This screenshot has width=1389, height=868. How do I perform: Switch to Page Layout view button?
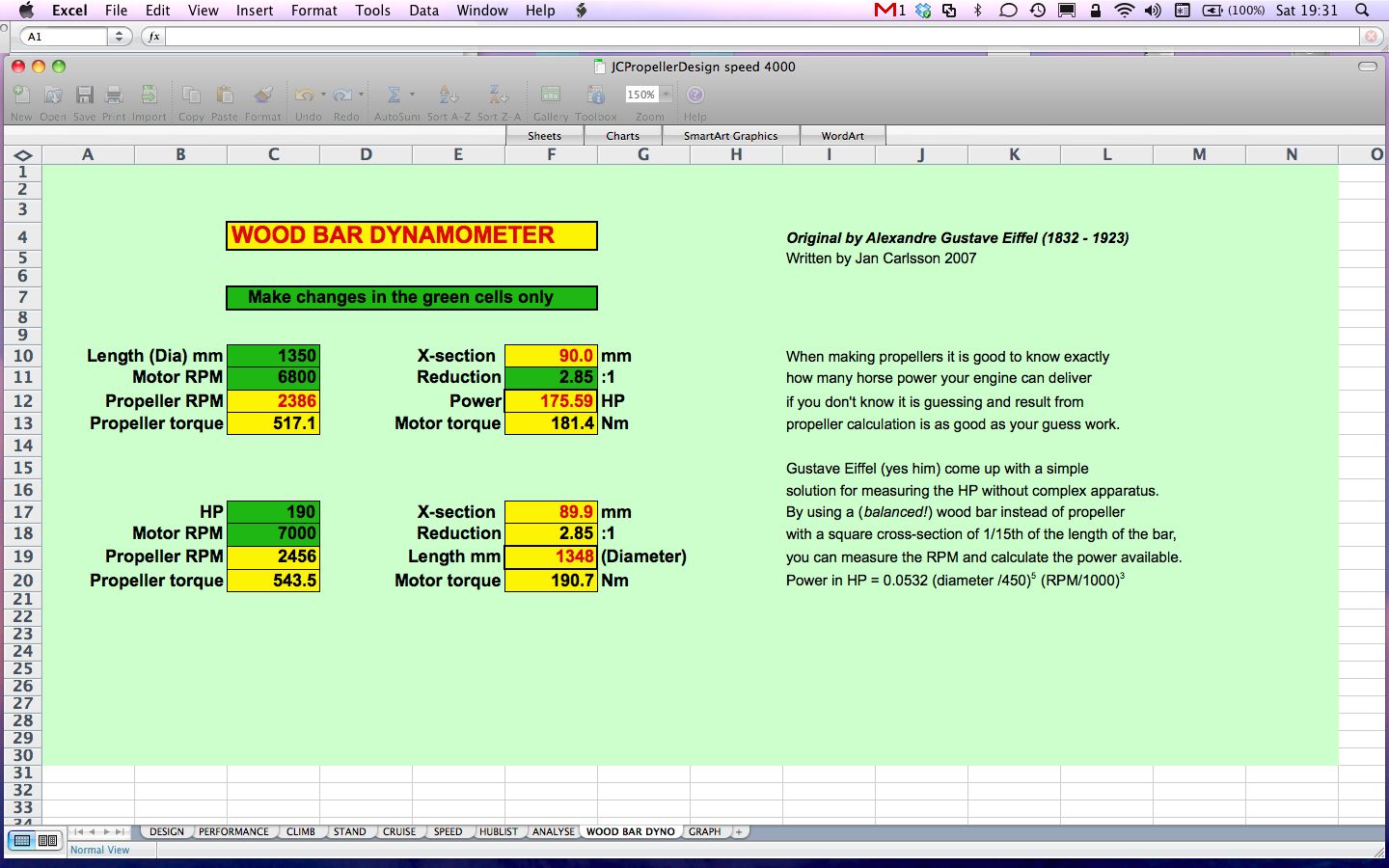tap(47, 841)
